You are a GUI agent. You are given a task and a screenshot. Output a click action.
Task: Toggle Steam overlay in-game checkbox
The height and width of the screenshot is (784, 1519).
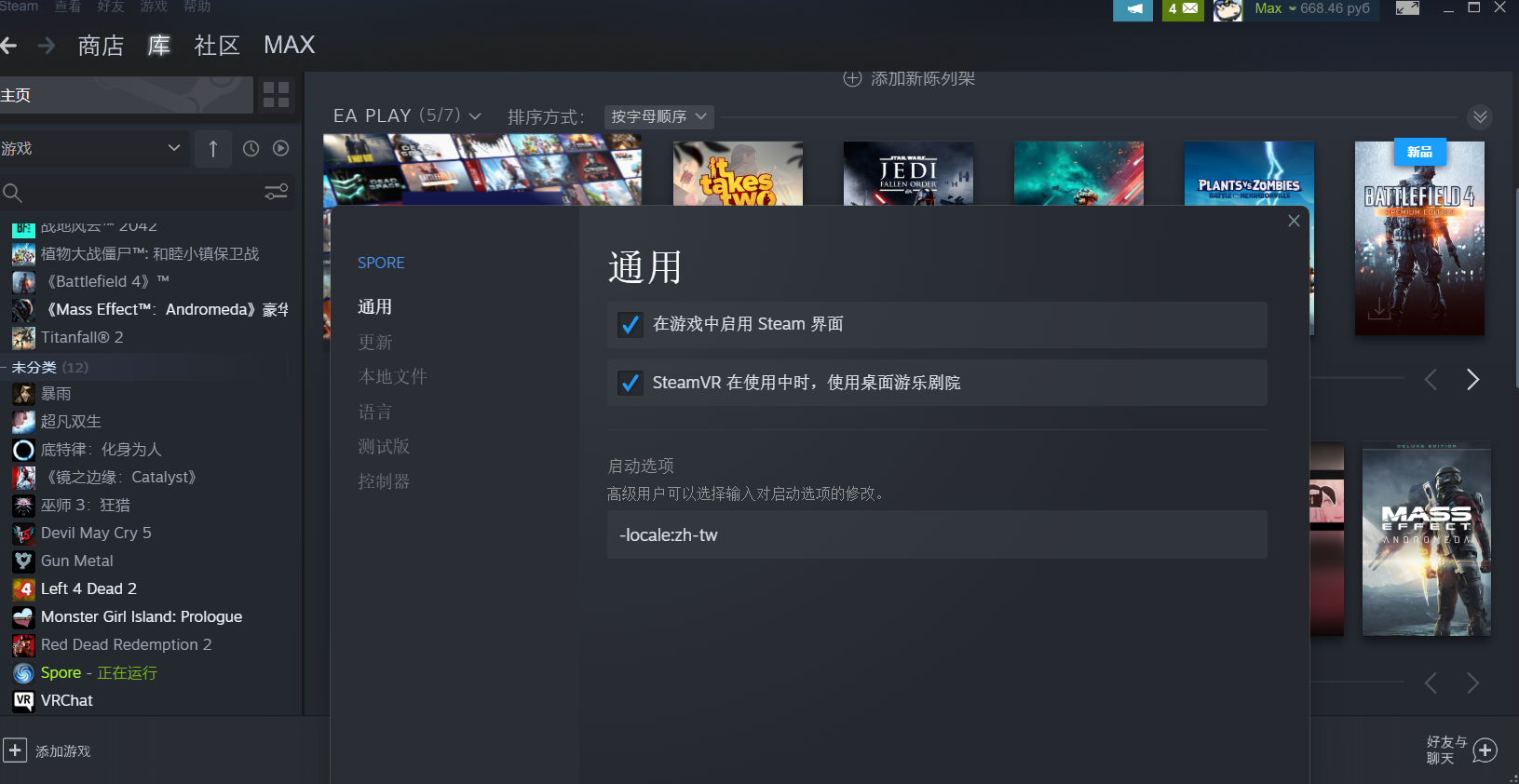click(x=631, y=325)
